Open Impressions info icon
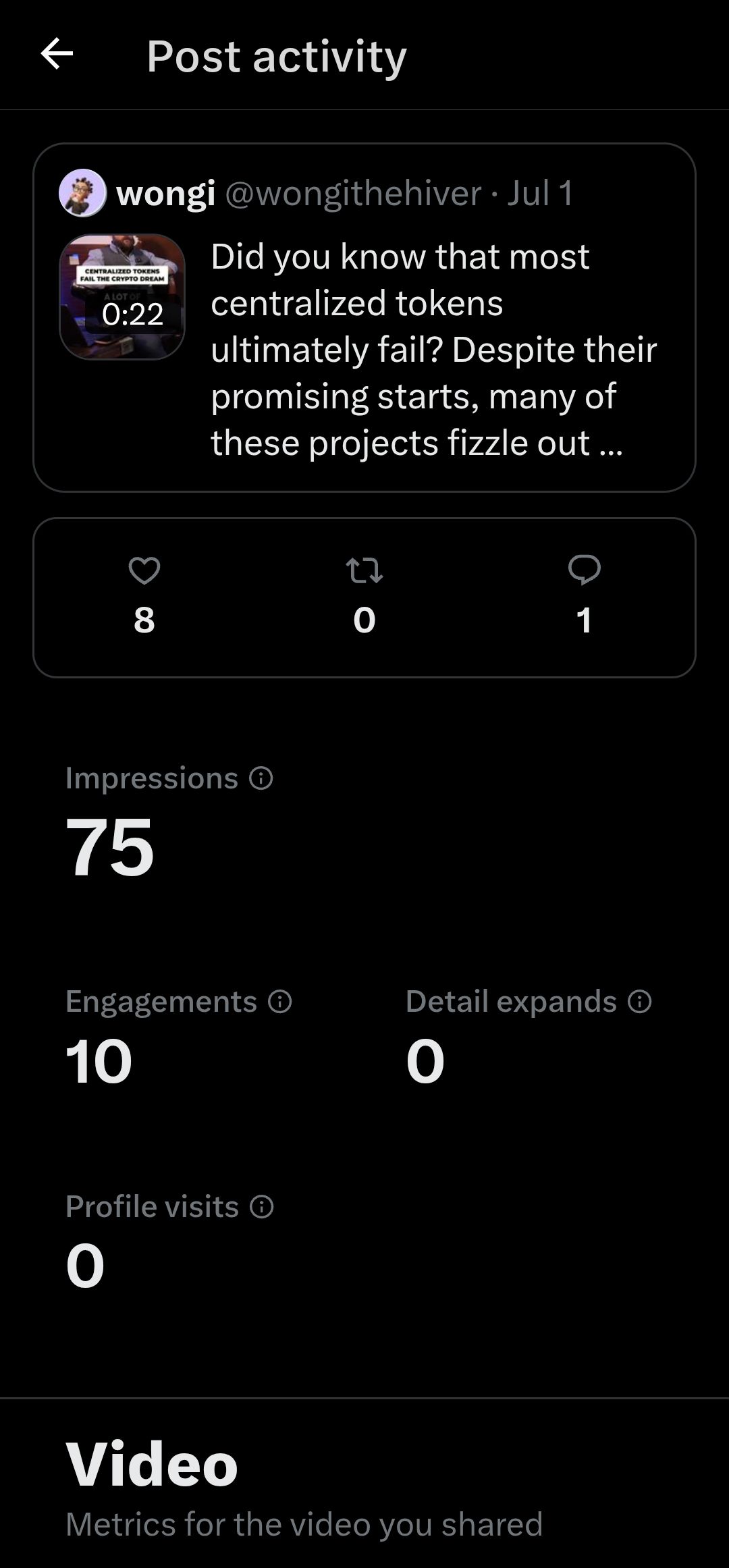This screenshot has width=729, height=1568. click(x=261, y=778)
